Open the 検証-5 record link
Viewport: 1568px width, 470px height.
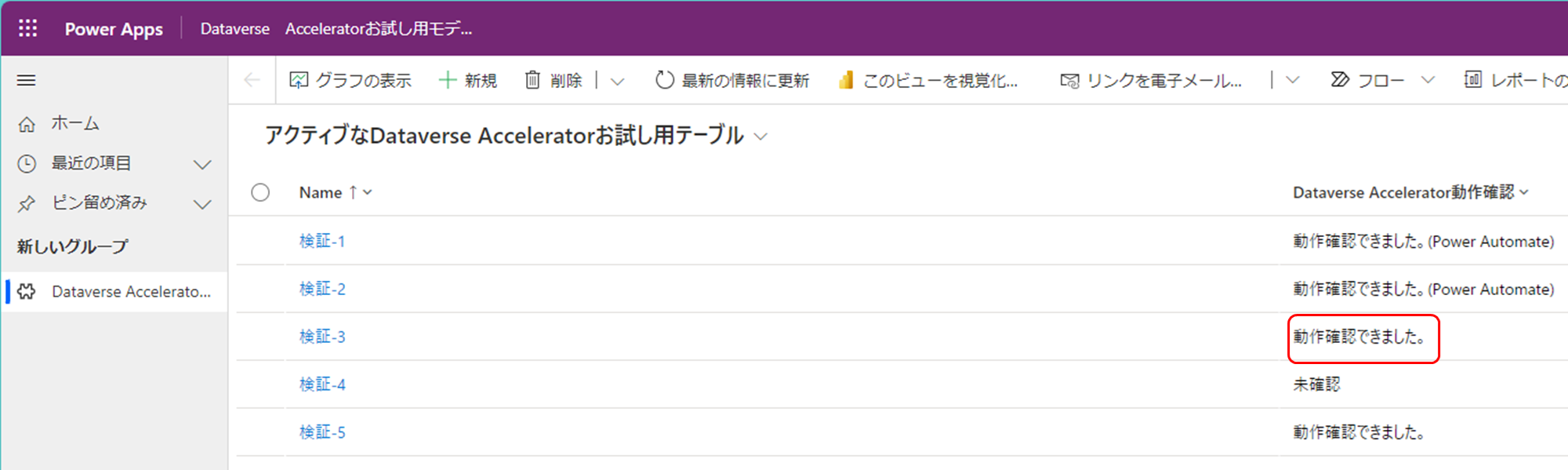click(322, 432)
